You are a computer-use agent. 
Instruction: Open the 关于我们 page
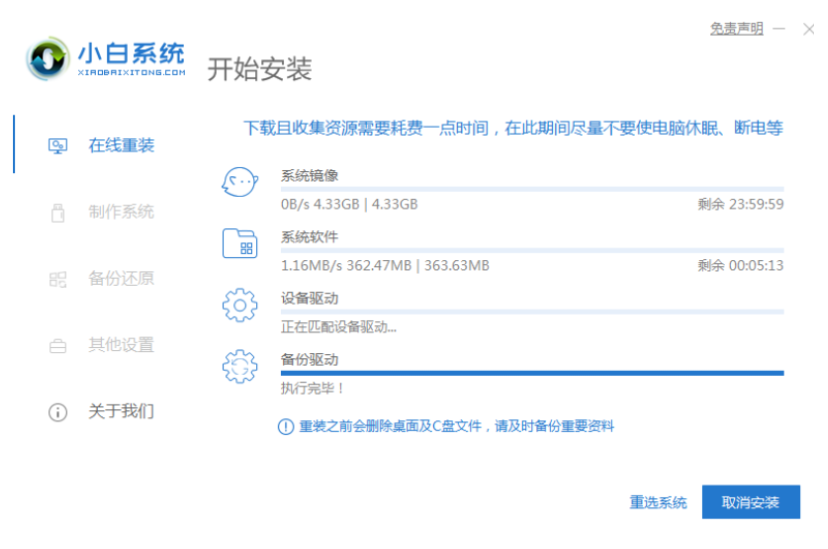[121, 412]
